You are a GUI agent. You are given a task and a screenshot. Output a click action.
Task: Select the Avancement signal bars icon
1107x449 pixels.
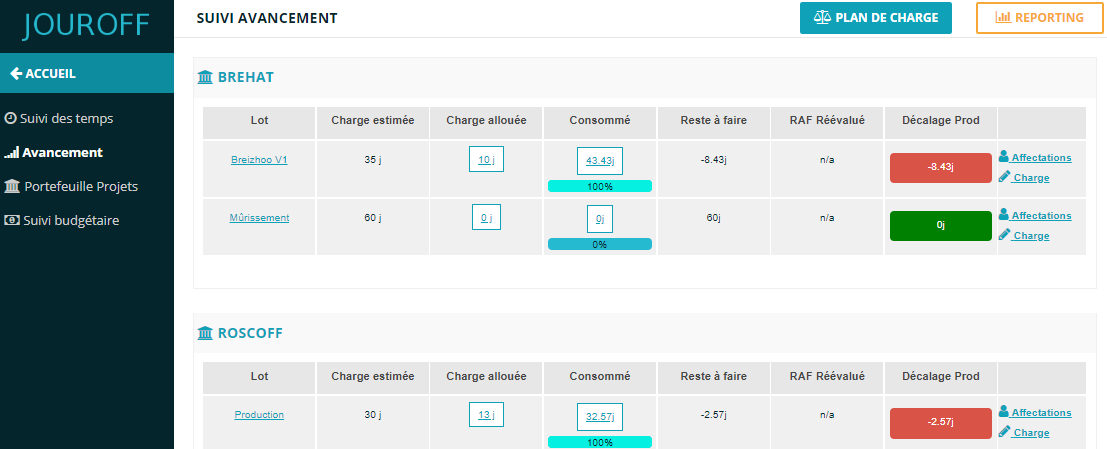click(x=11, y=152)
